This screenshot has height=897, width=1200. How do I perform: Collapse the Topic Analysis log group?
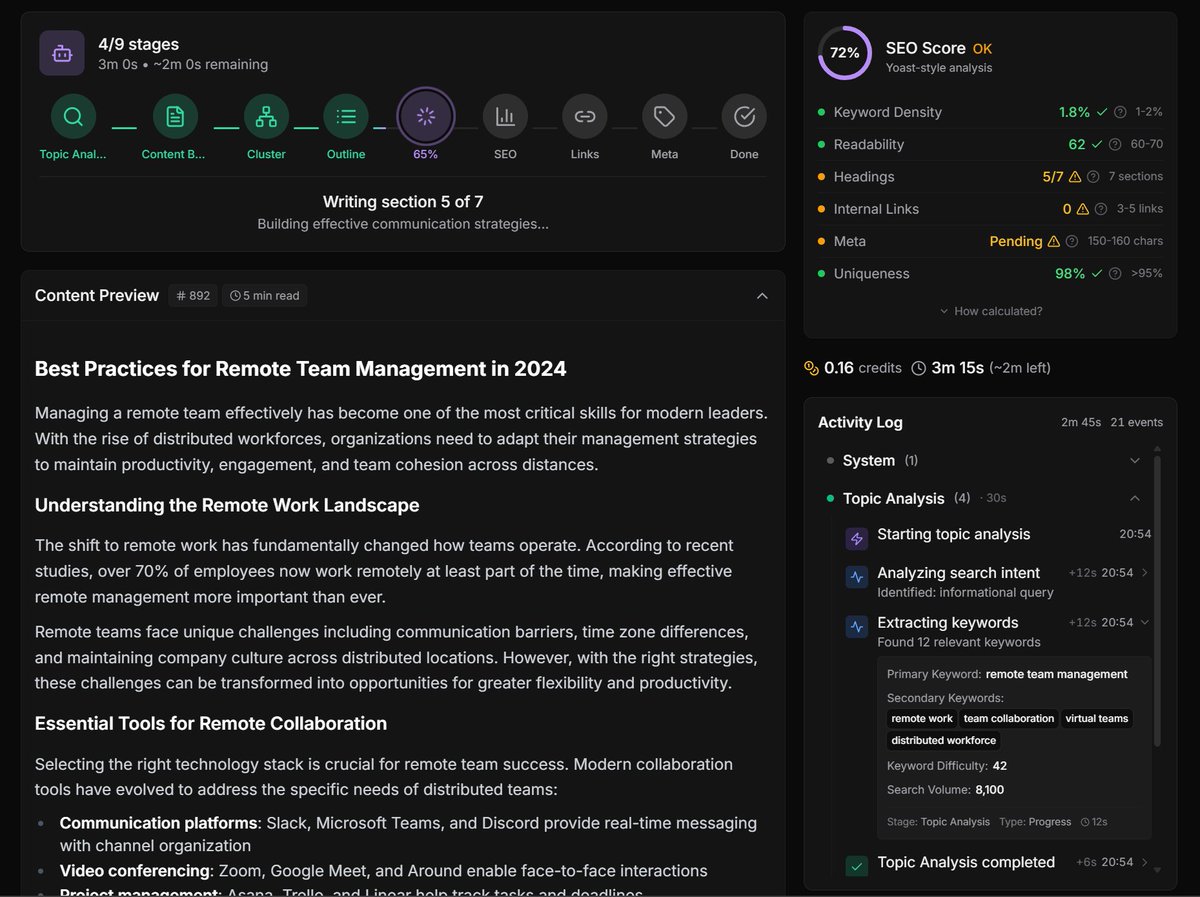coord(1134,498)
